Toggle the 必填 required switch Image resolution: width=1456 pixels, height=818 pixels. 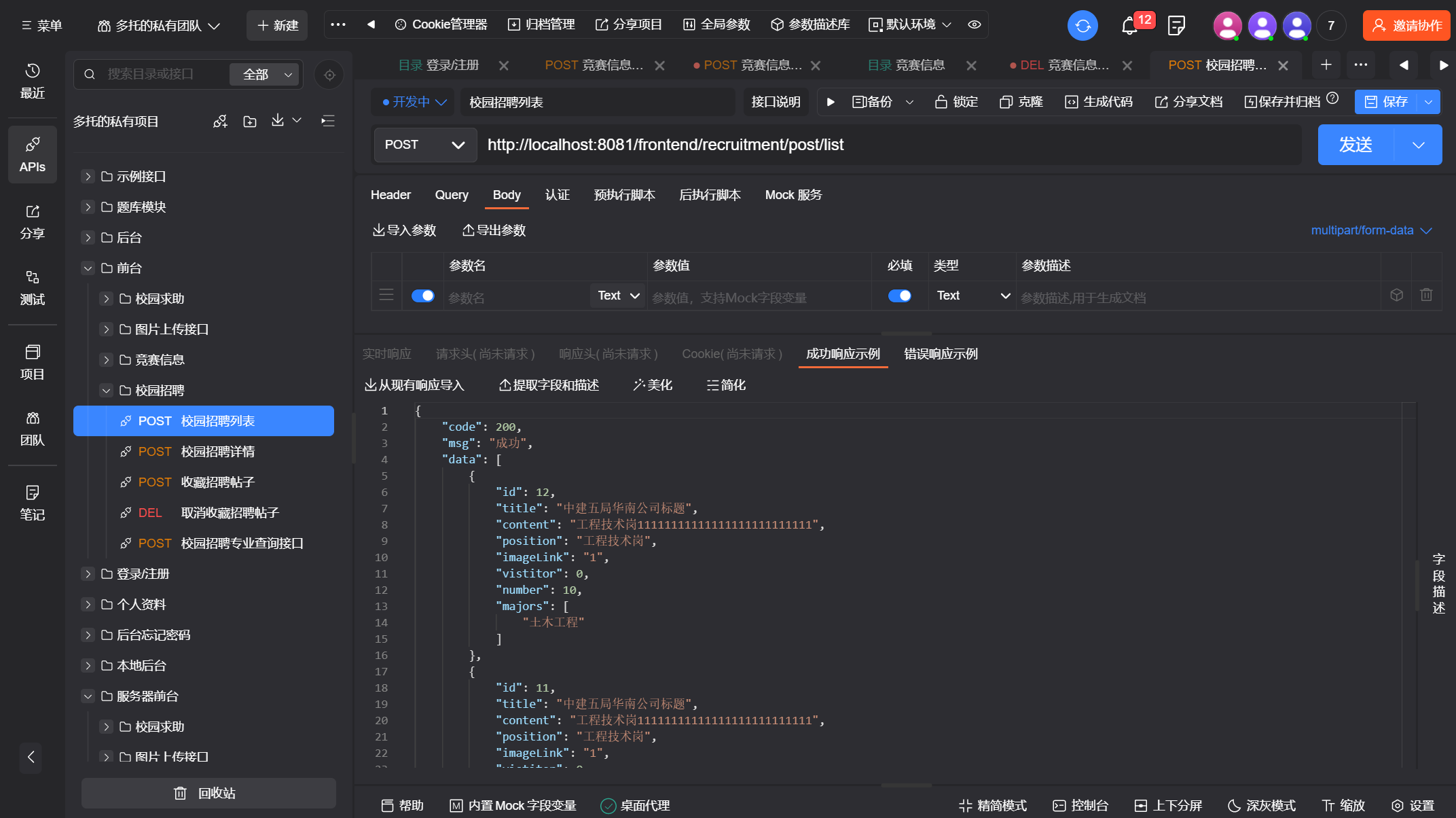pos(899,296)
